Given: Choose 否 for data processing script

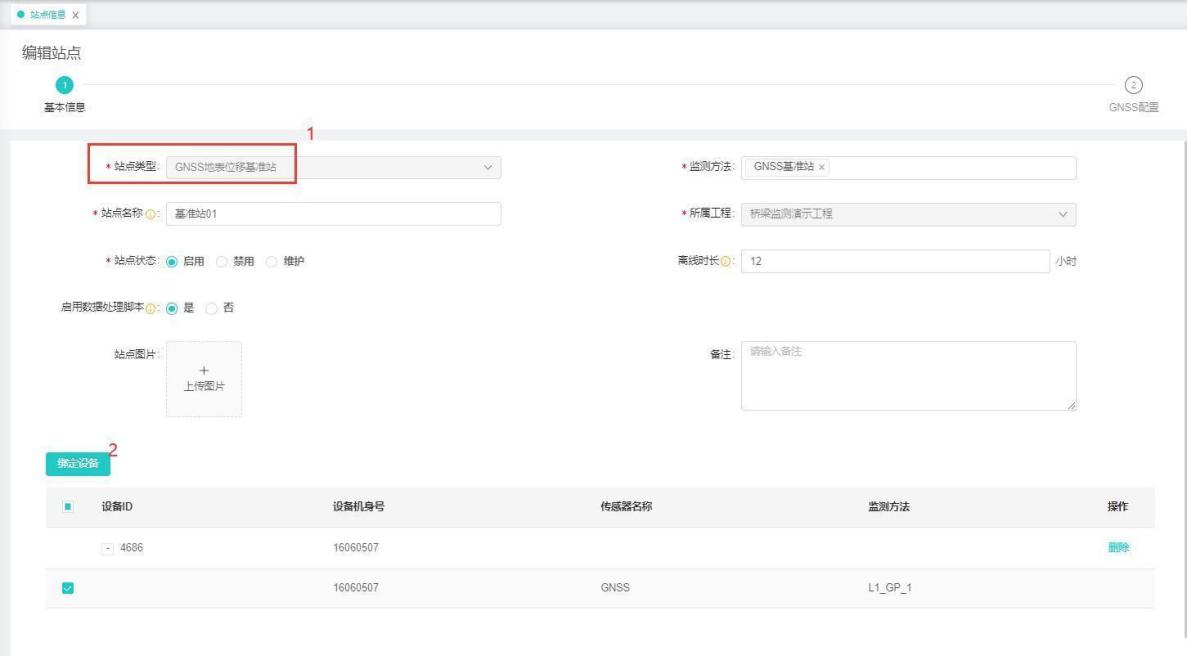Looking at the screenshot, I should click(x=211, y=308).
